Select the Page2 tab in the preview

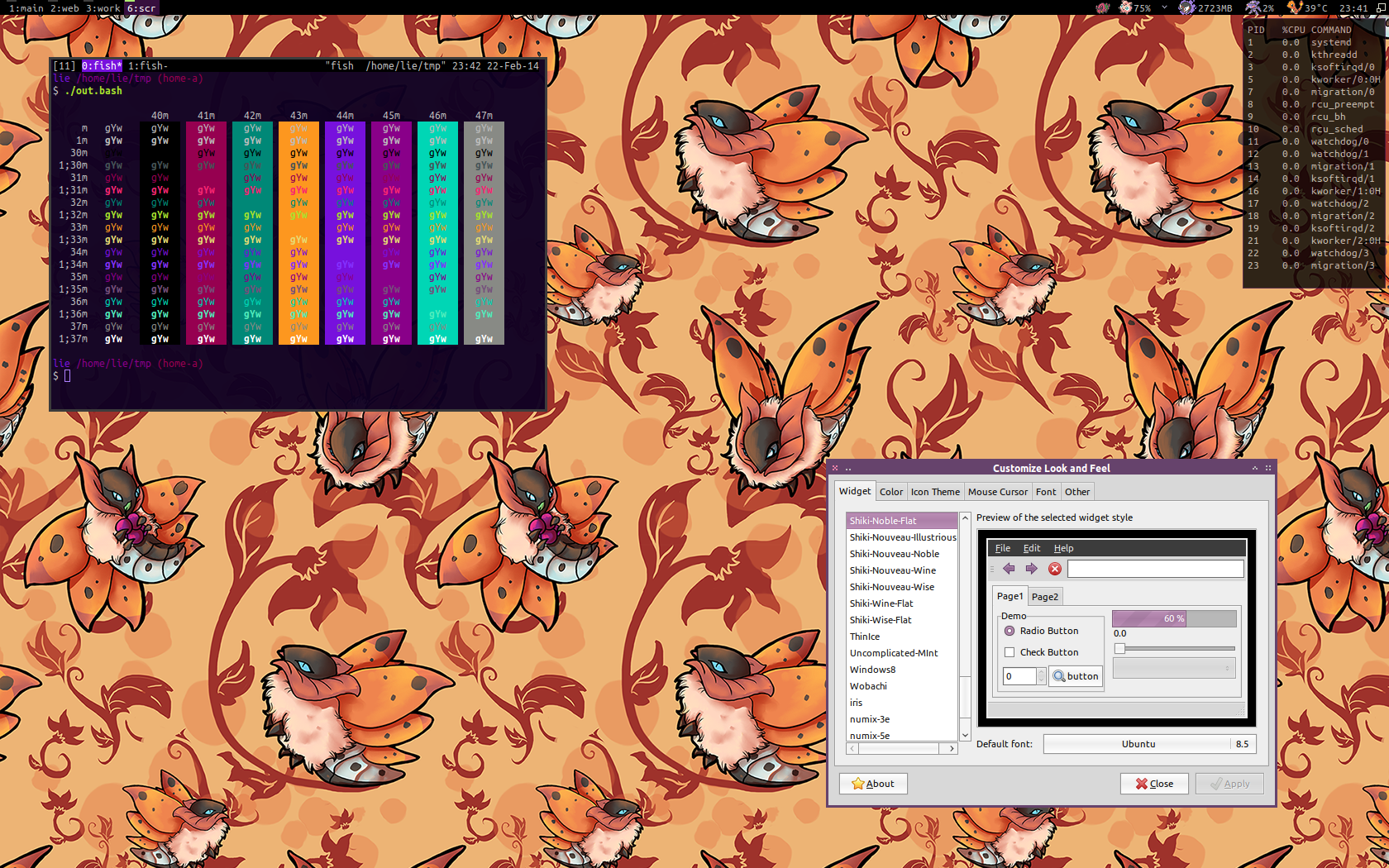pos(1045,597)
